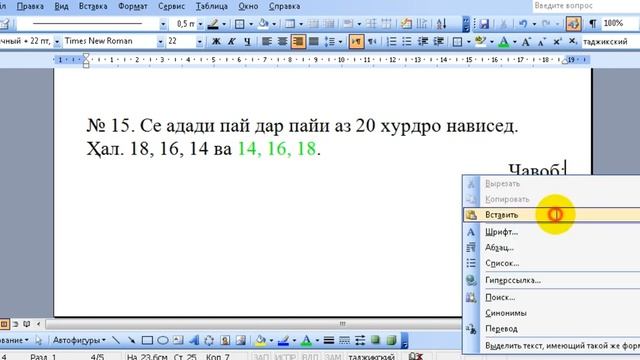The image size is (640, 360).
Task: Decrease paragraph indent
Action: tap(423, 41)
